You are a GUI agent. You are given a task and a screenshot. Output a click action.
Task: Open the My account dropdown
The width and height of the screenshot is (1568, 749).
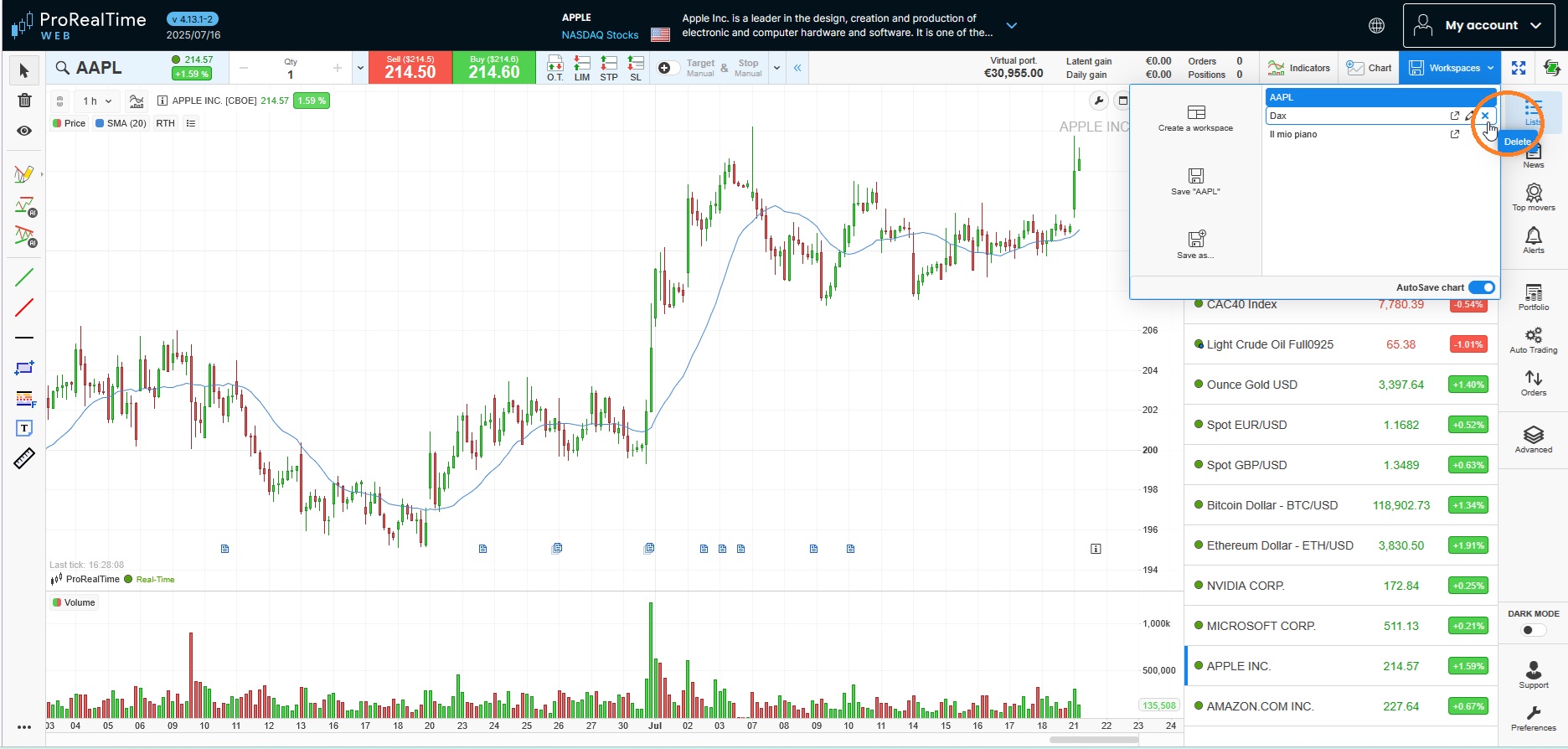point(1479,25)
